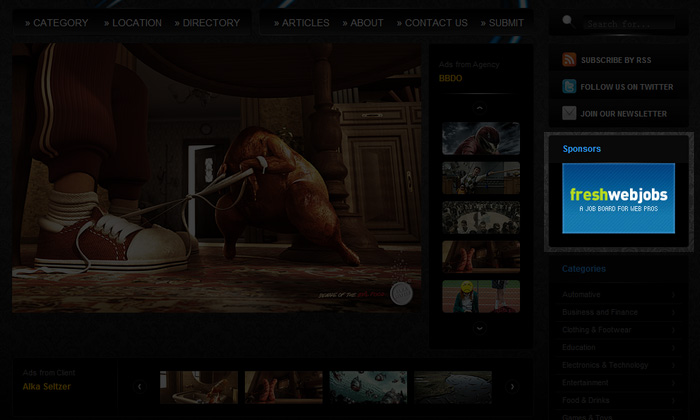Open the yellow smiley ad thumbnail

[481, 296]
